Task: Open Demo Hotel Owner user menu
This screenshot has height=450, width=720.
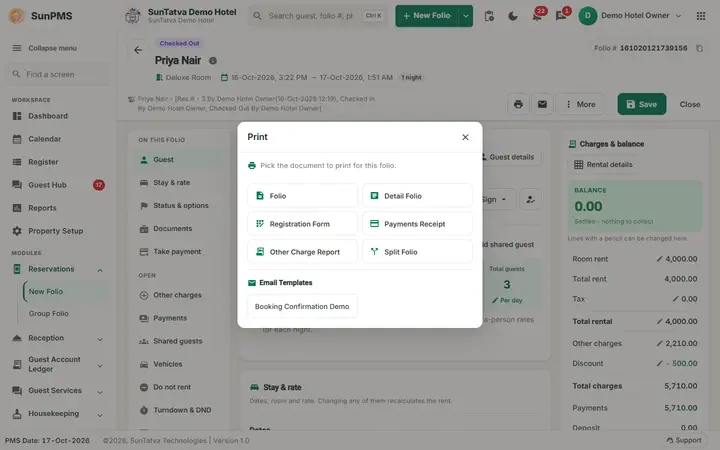Action: [x=630, y=16]
